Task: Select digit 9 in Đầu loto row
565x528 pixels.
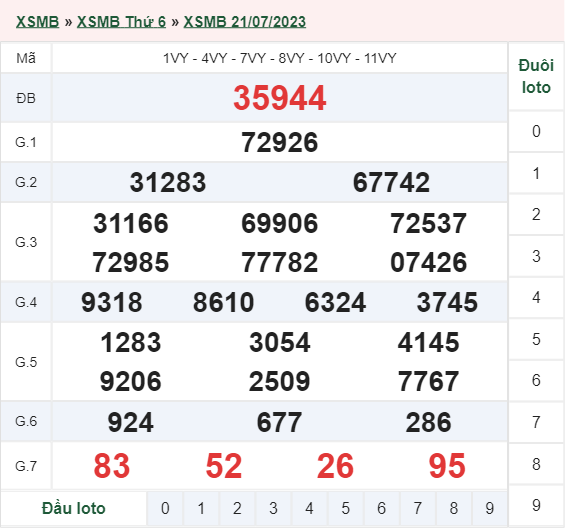Action: click(489, 508)
